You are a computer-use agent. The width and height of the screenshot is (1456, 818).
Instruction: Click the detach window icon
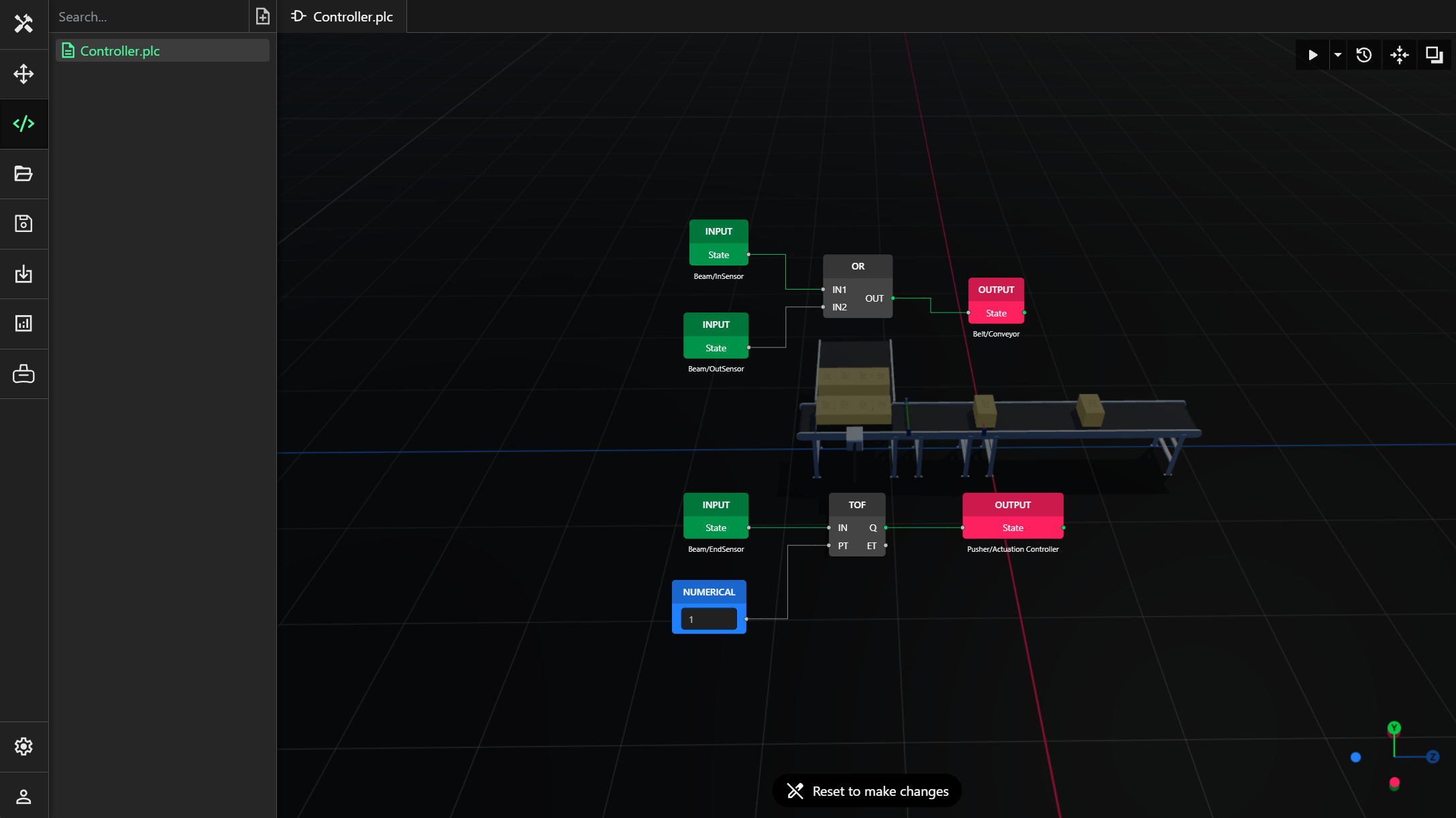click(x=1435, y=55)
